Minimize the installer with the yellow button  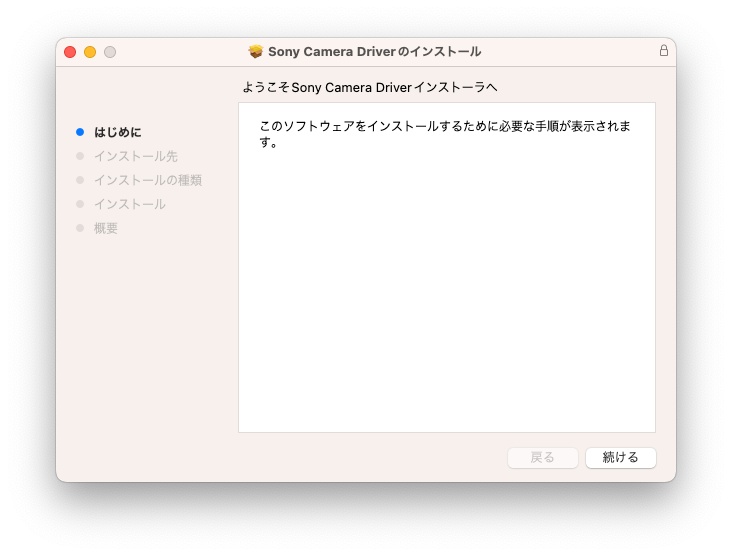90,51
